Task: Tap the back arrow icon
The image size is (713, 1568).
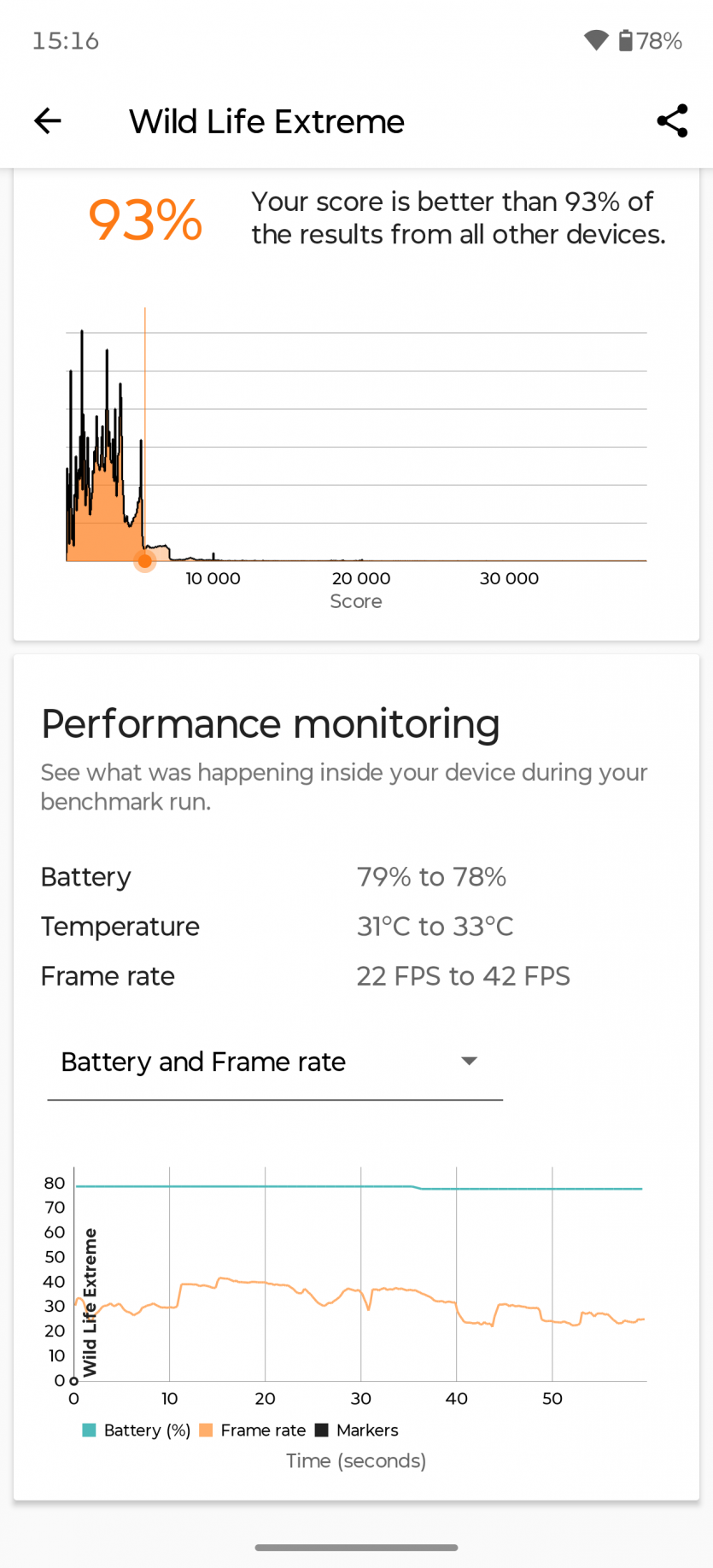Action: click(48, 121)
